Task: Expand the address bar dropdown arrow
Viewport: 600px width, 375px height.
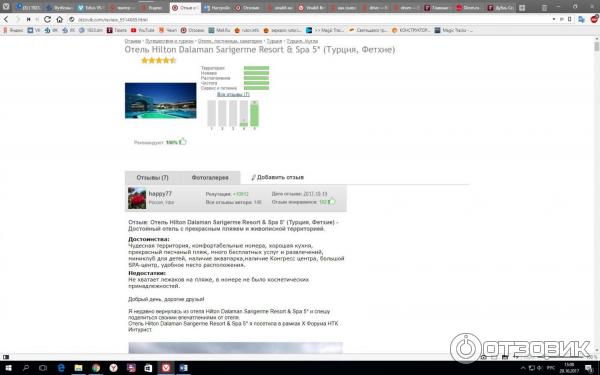Action: (554, 19)
